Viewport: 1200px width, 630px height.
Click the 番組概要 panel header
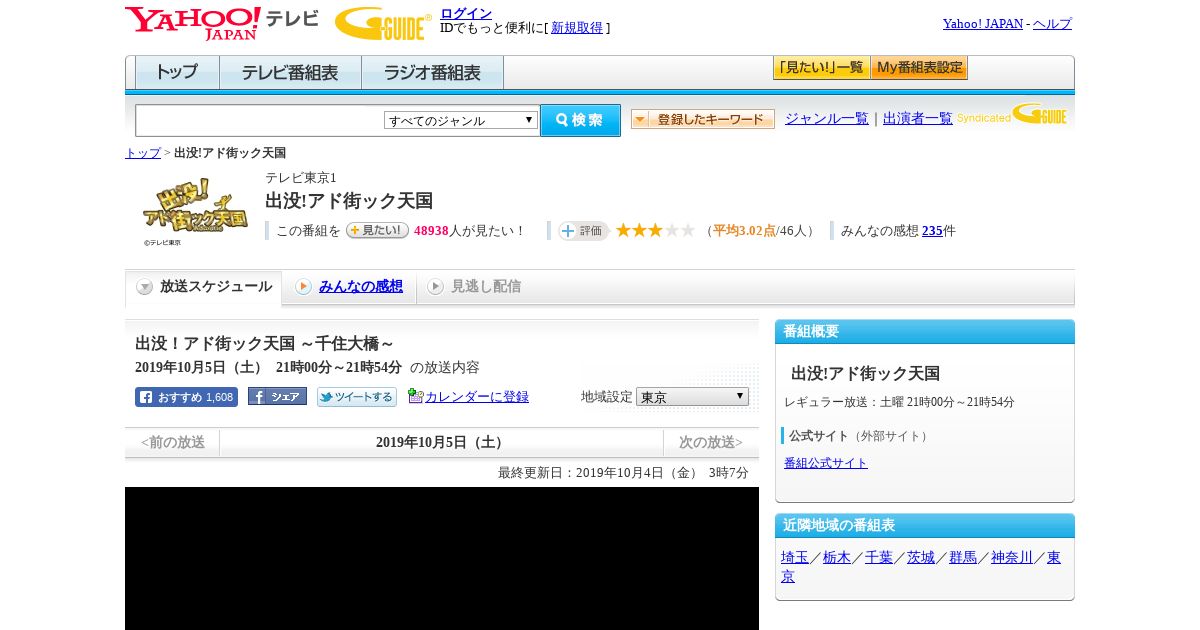coord(925,332)
